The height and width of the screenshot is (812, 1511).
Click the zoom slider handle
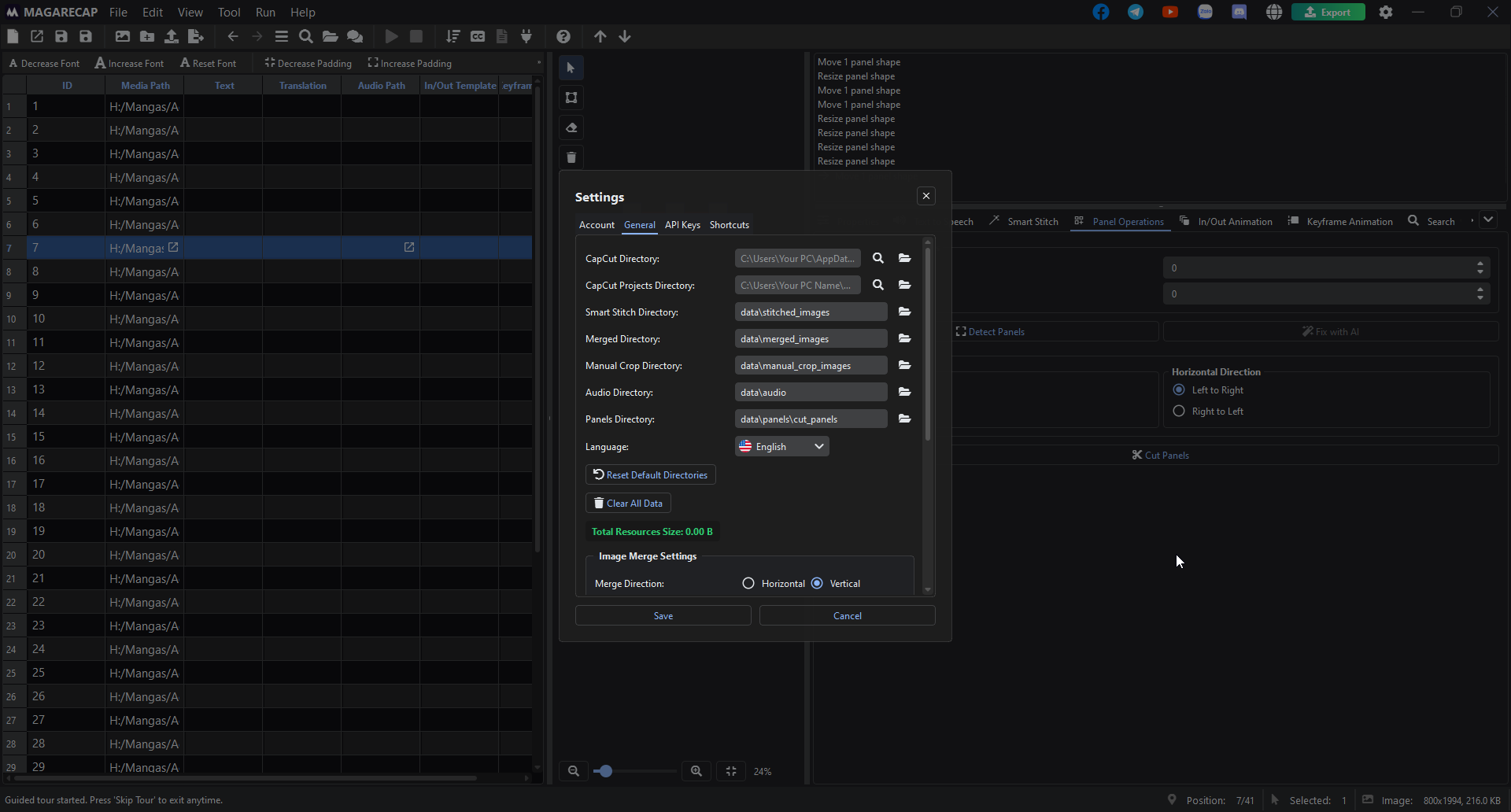[605, 771]
